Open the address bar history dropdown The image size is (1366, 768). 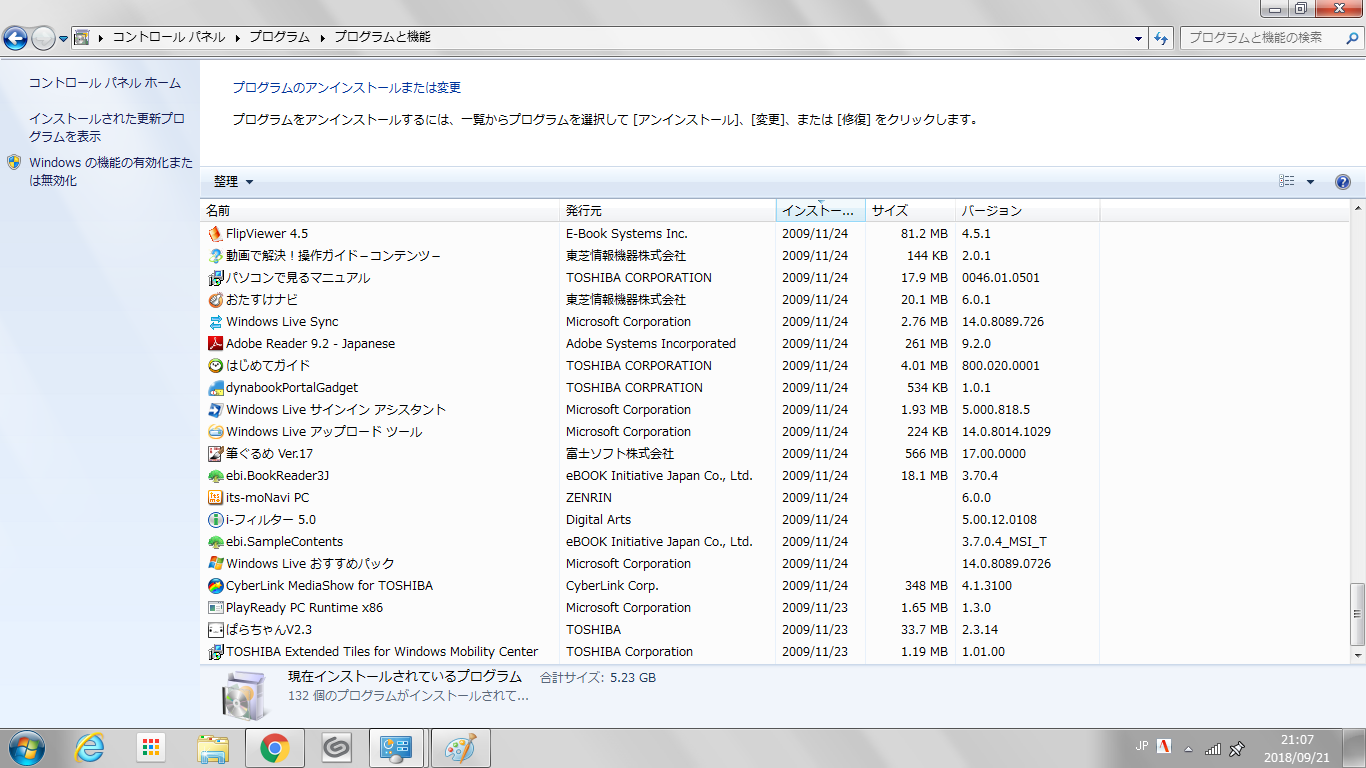tap(1139, 38)
